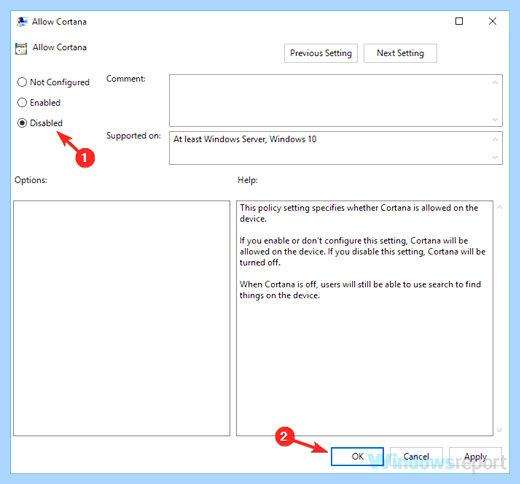Cancel the Allow Cortana dialog
The height and width of the screenshot is (484, 520).
point(416,456)
